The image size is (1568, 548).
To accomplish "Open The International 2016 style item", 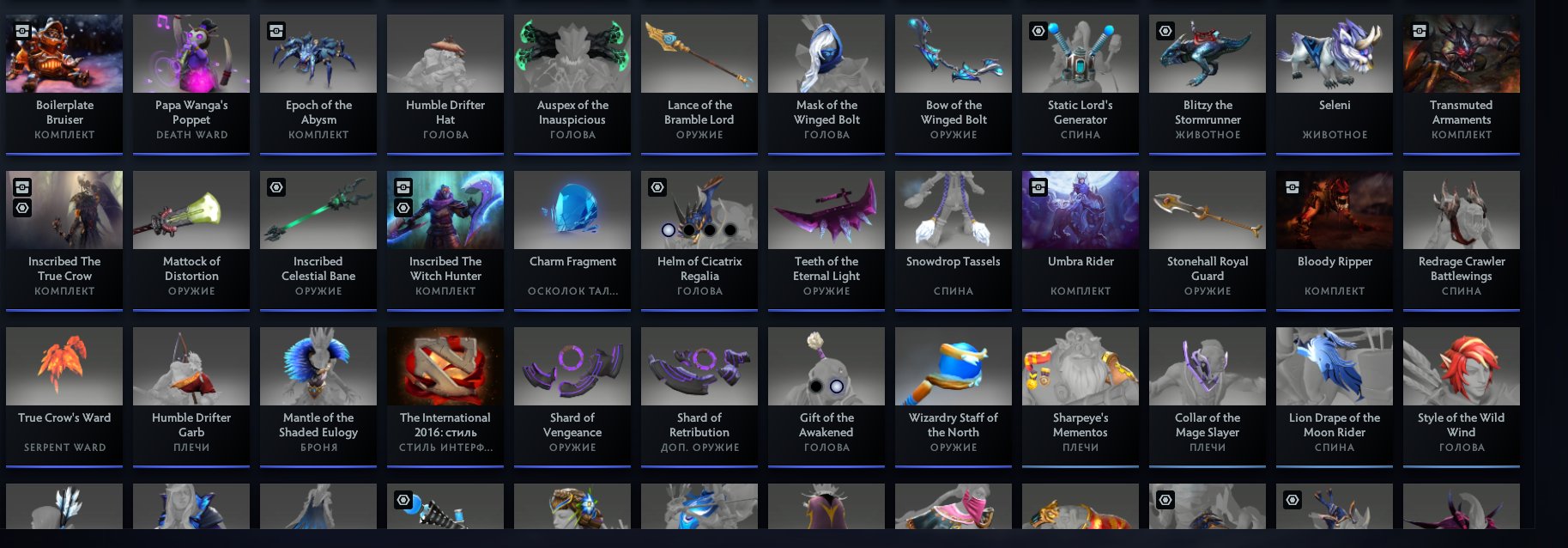I will coord(445,396).
